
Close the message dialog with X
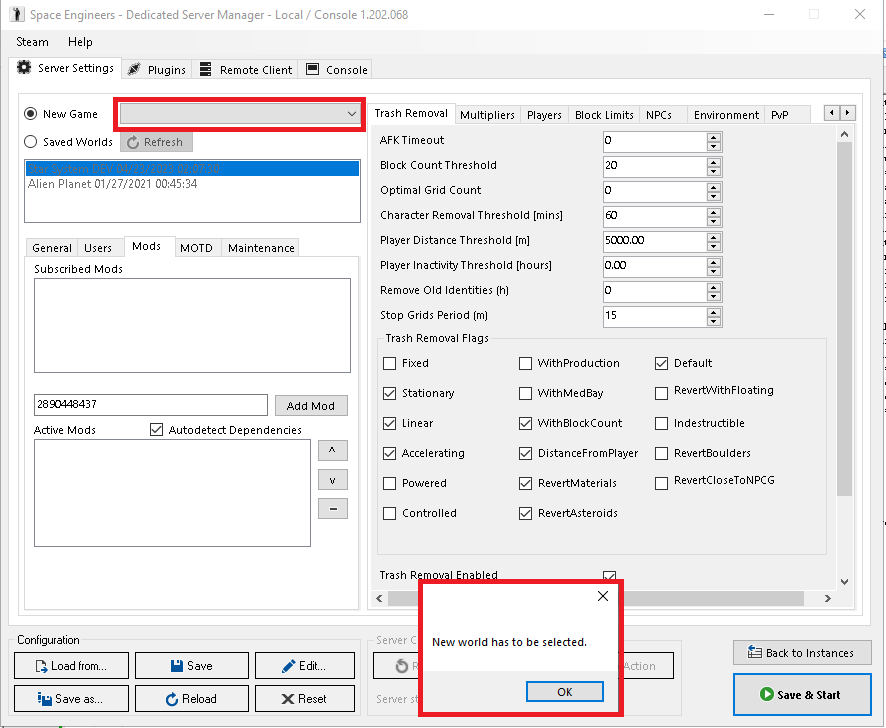pyautogui.click(x=602, y=597)
